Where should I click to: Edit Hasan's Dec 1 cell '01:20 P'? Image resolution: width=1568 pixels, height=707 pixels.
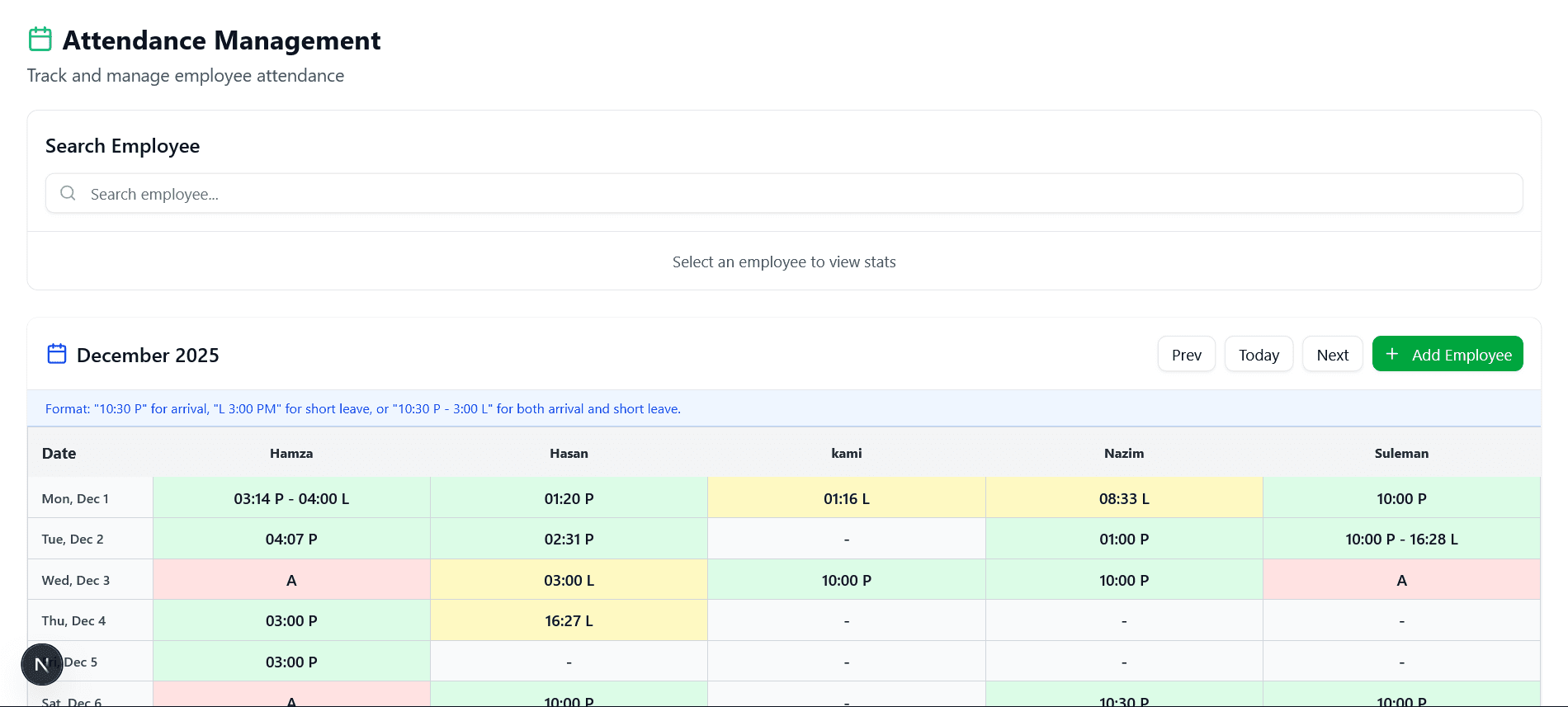[569, 498]
